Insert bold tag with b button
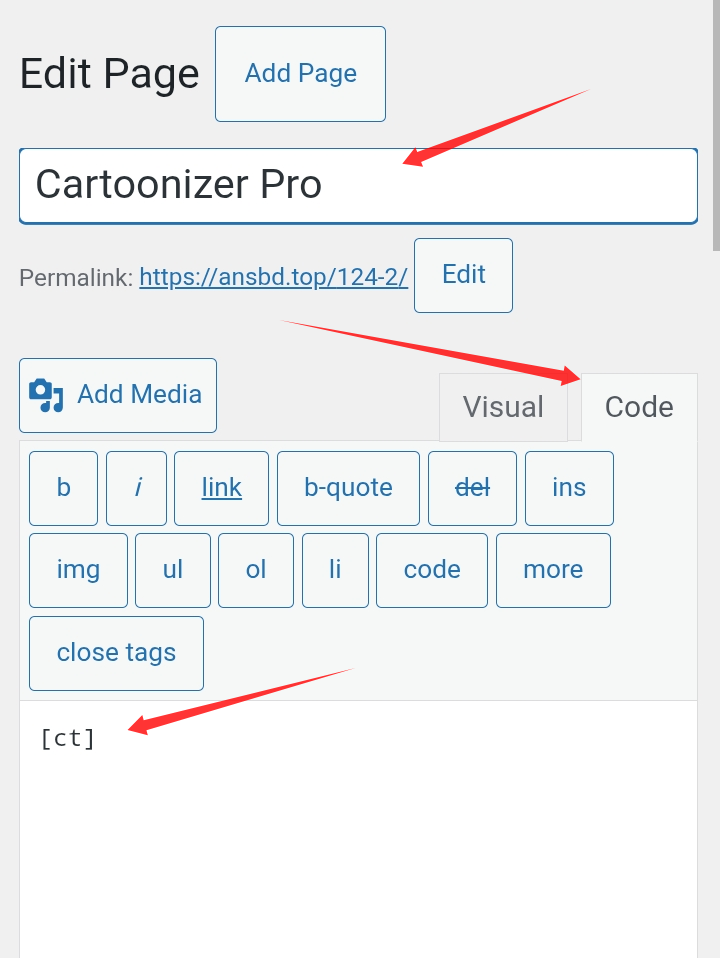The height and width of the screenshot is (958, 720). point(64,488)
